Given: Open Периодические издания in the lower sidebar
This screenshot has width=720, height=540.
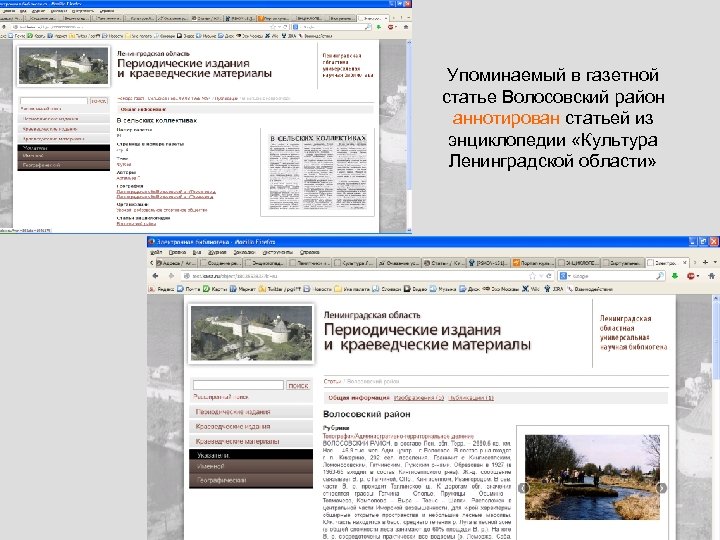Looking at the screenshot, I should click(251, 412).
